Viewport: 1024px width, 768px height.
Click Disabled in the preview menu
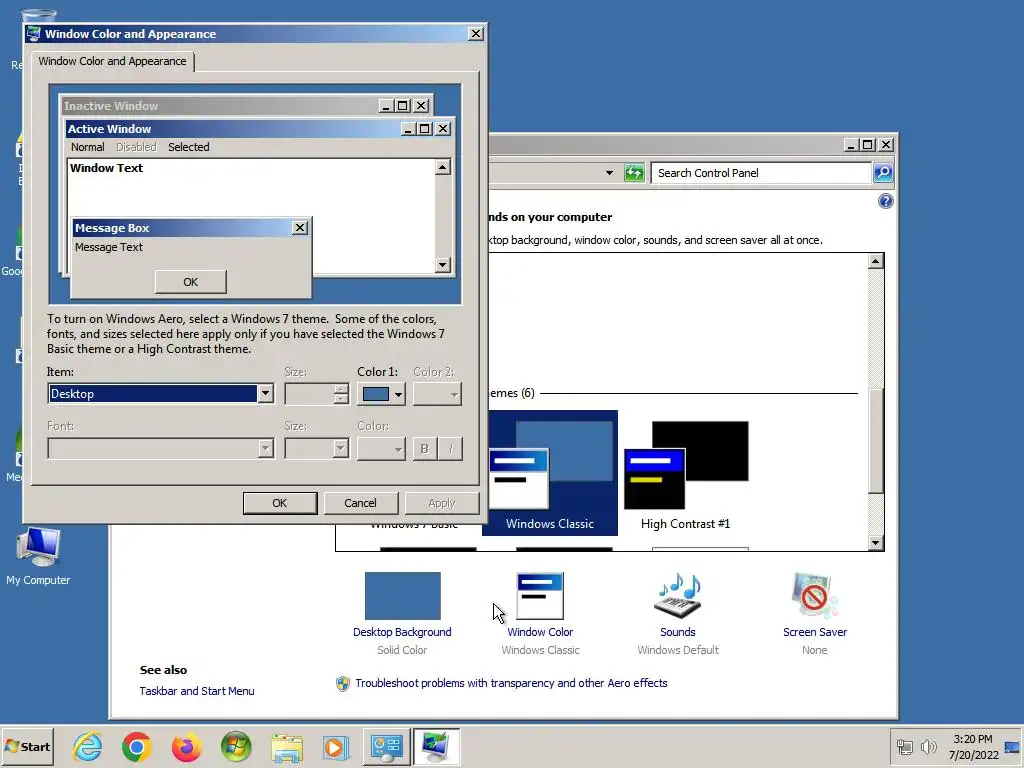[136, 147]
